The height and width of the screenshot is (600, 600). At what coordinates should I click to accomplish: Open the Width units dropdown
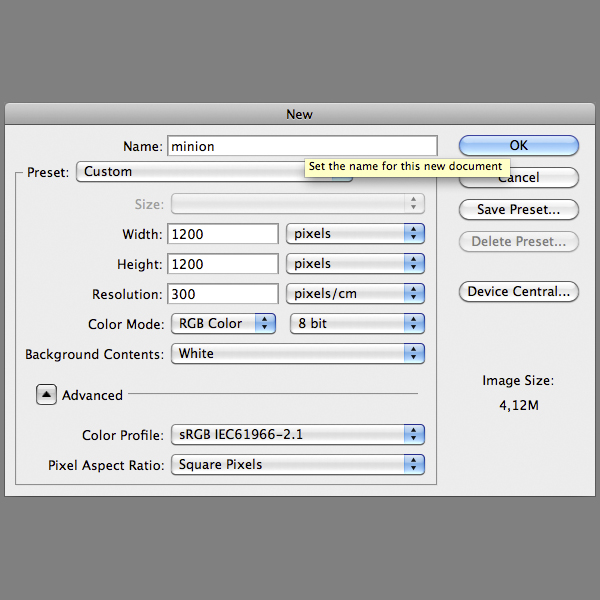coord(355,234)
